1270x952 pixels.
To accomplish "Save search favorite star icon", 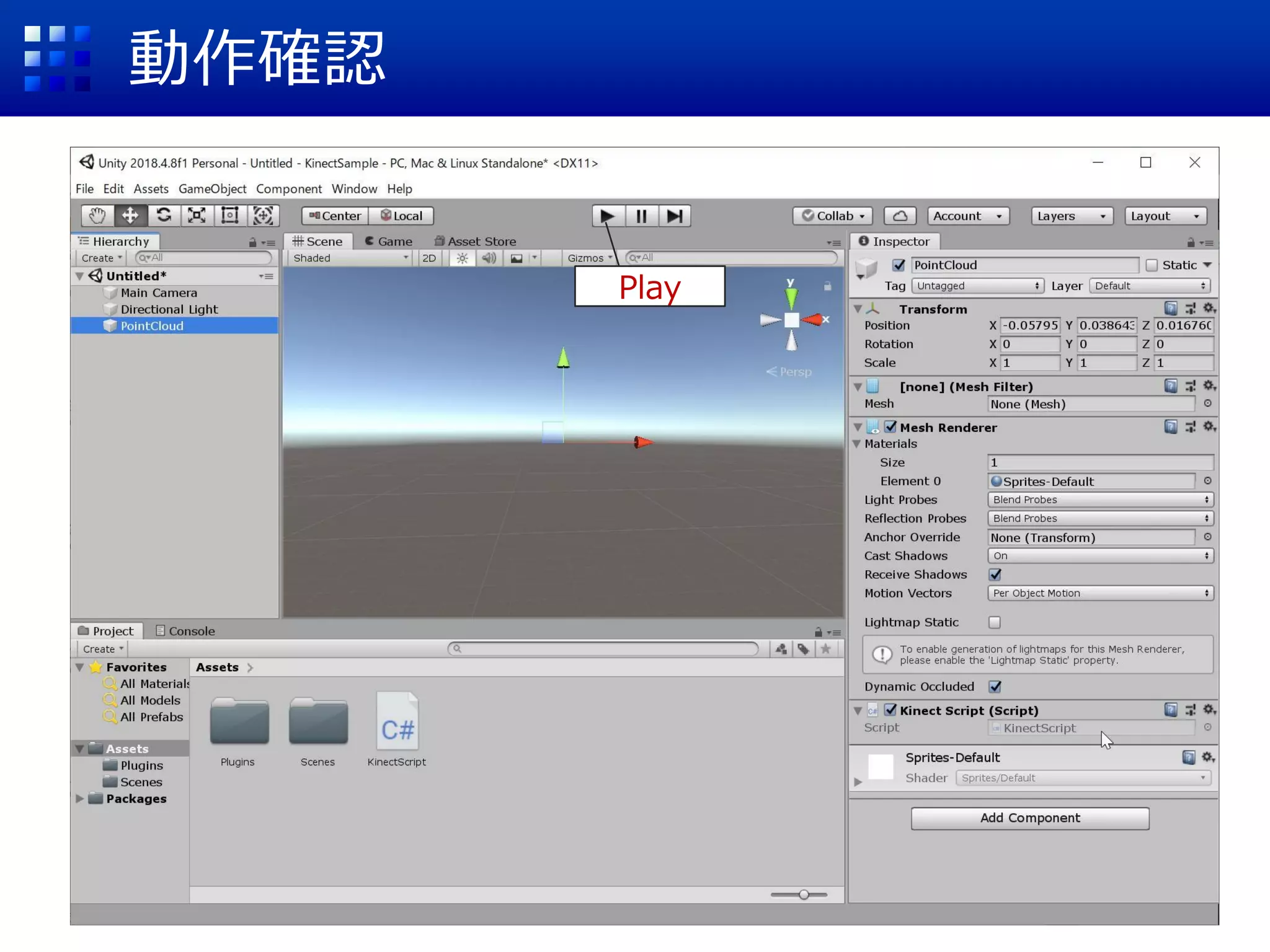I will pyautogui.click(x=826, y=649).
